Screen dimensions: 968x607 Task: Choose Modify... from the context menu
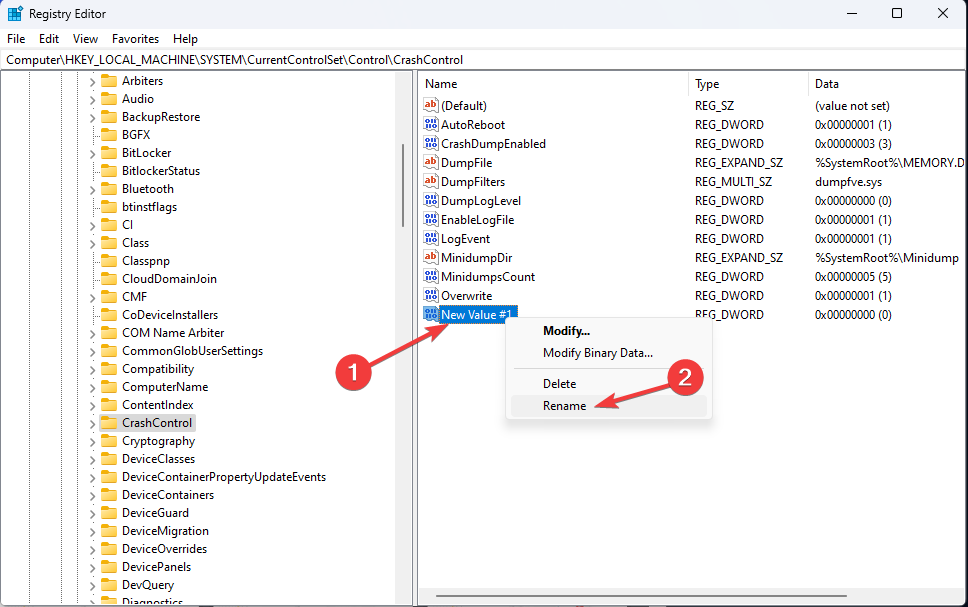(x=609, y=331)
